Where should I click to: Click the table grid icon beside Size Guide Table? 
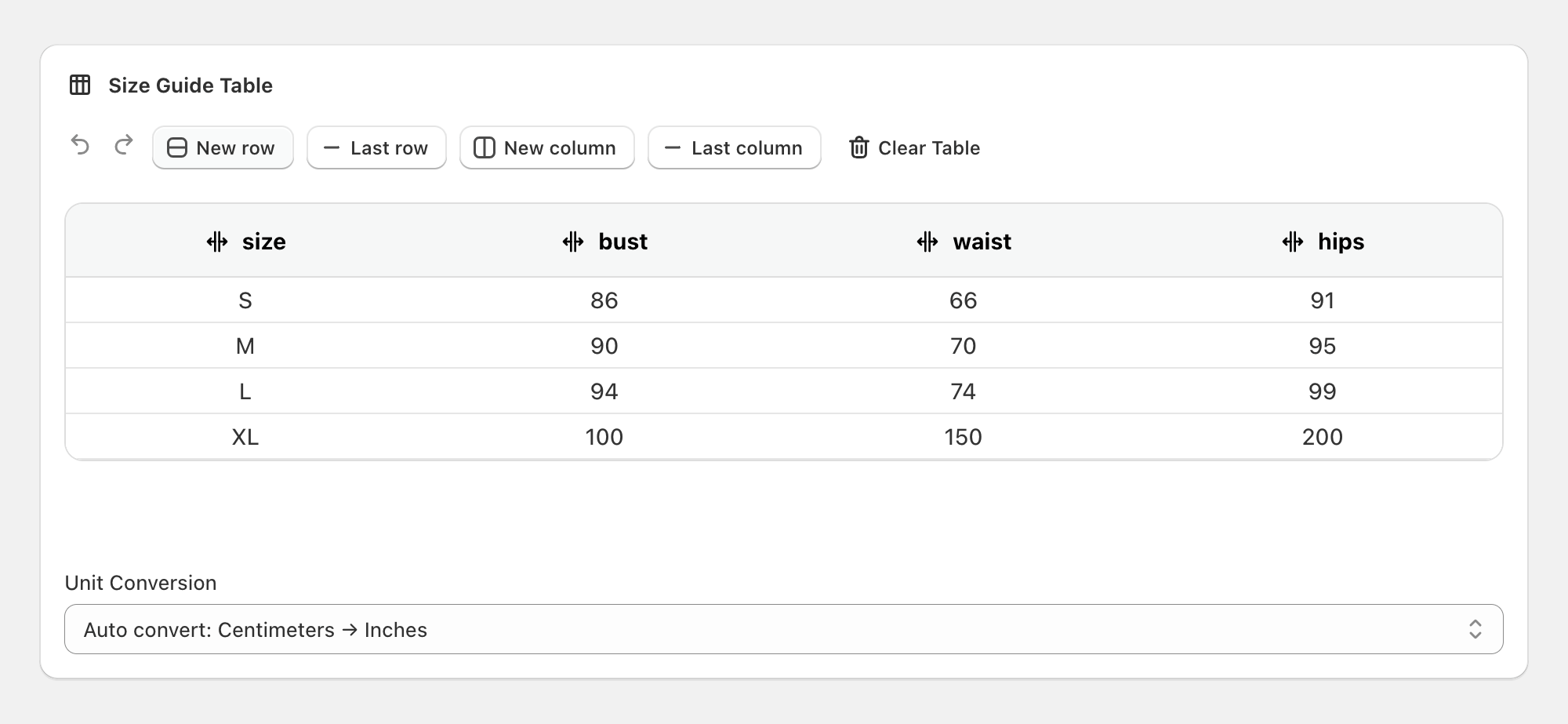click(81, 85)
